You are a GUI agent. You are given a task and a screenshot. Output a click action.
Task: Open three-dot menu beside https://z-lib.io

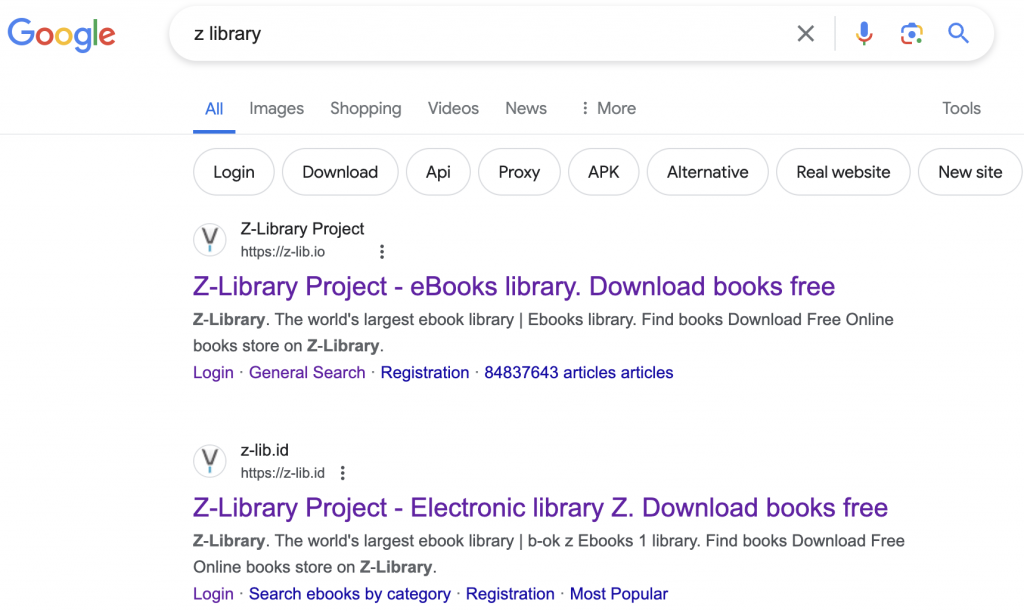tap(382, 251)
